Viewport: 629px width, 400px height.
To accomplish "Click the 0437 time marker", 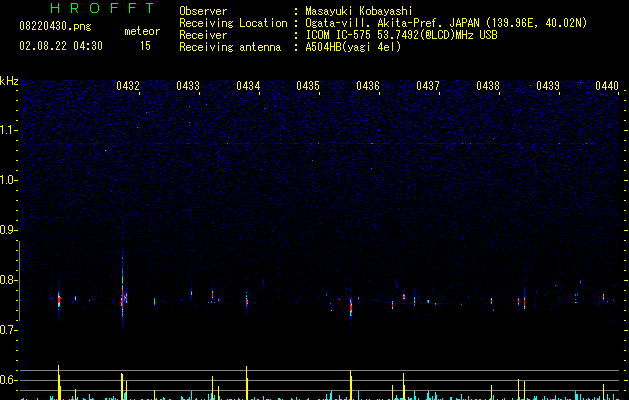I will coord(428,86).
